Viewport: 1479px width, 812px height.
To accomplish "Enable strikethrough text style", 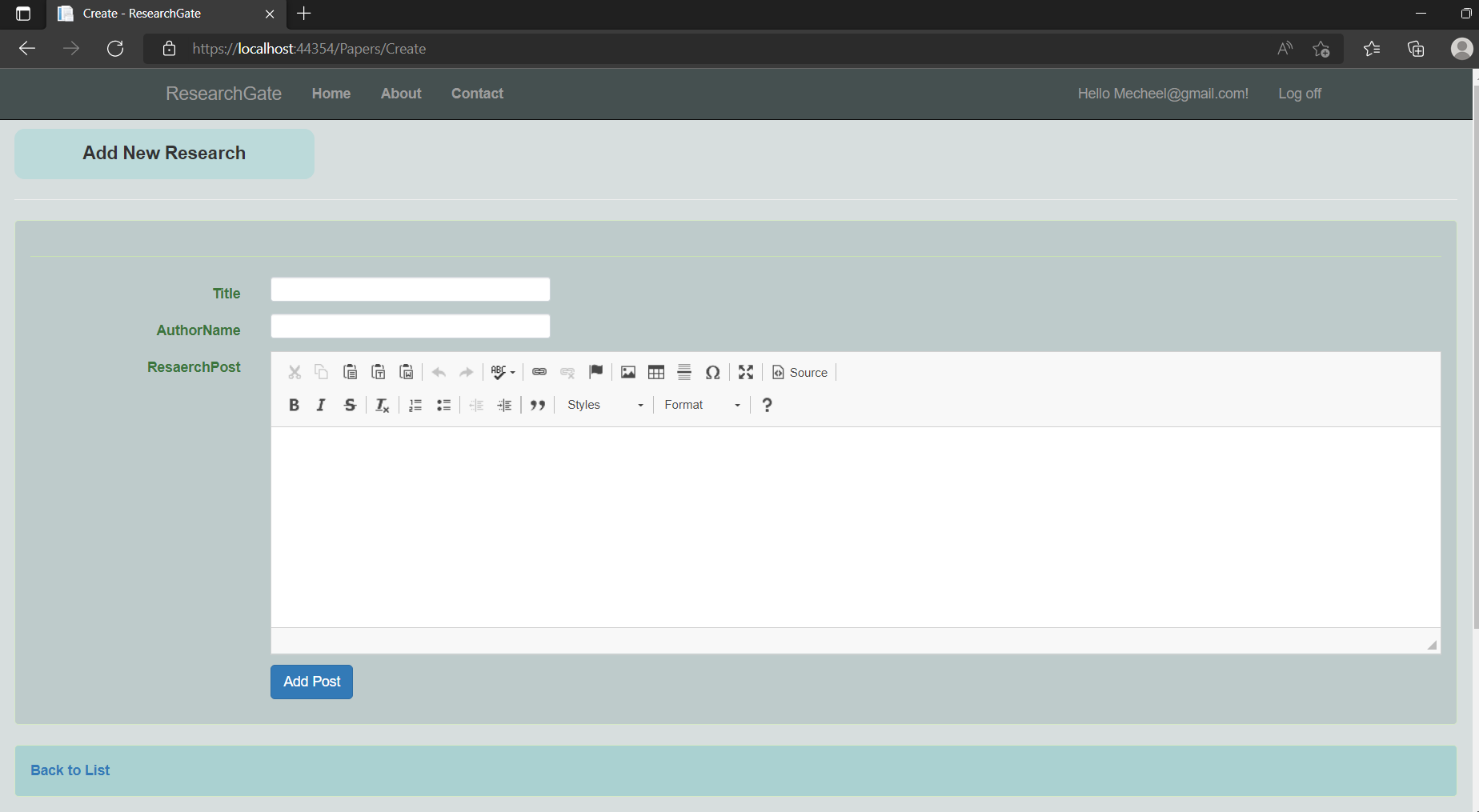I will tap(349, 404).
